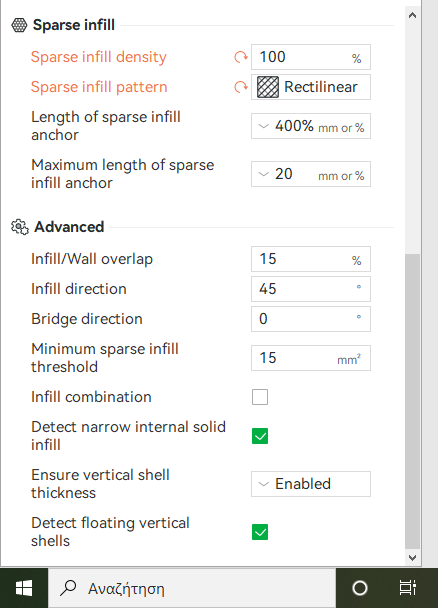Uncheck Detect floating vertical shells
This screenshot has height=608, width=438.
(x=260, y=532)
